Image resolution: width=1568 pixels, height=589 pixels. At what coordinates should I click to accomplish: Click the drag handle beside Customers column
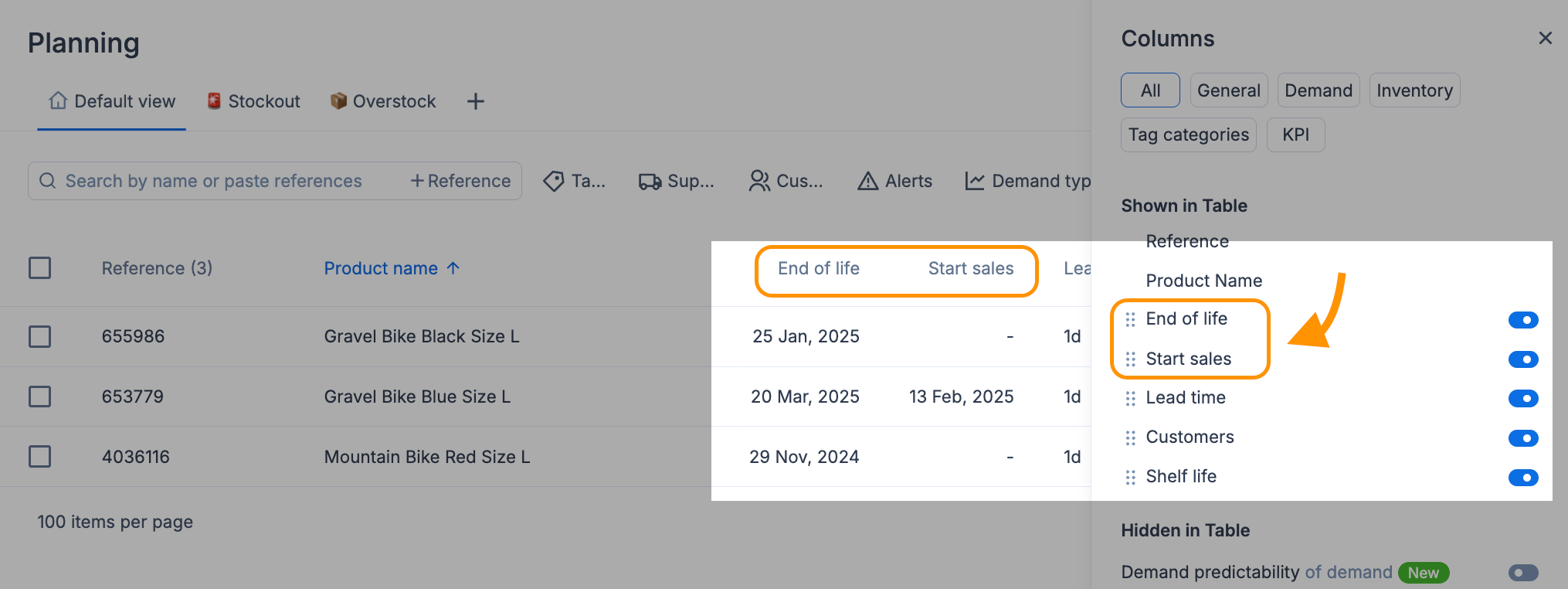[x=1131, y=437]
